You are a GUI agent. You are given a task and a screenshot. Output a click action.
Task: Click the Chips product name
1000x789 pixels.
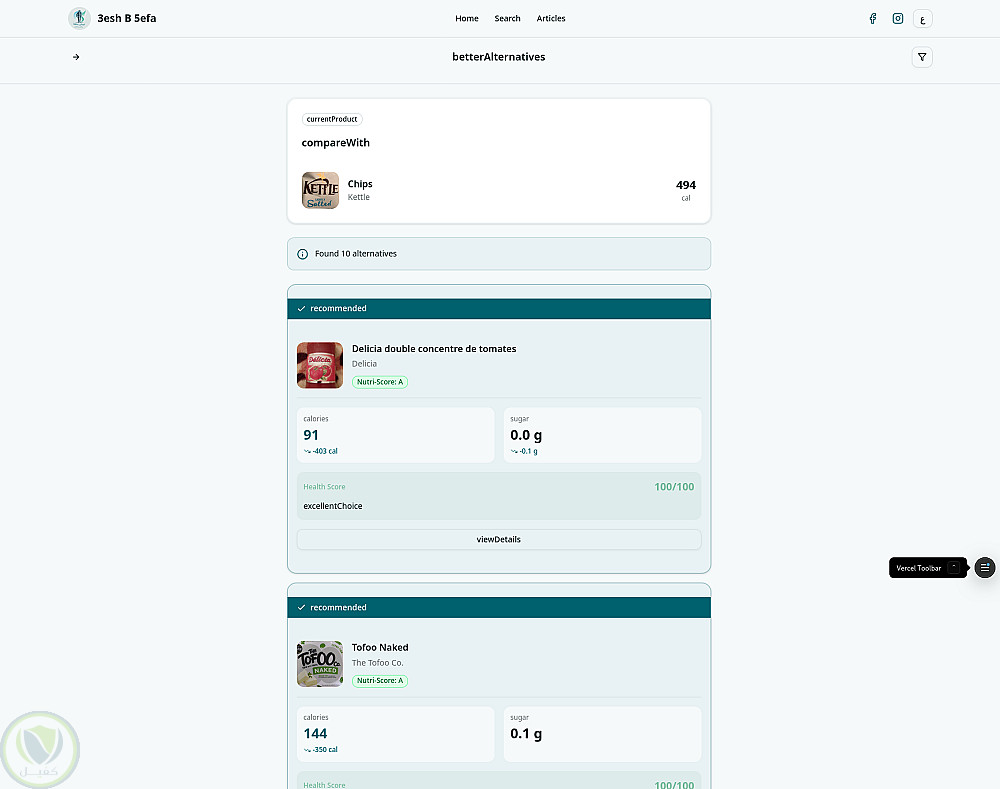click(360, 184)
